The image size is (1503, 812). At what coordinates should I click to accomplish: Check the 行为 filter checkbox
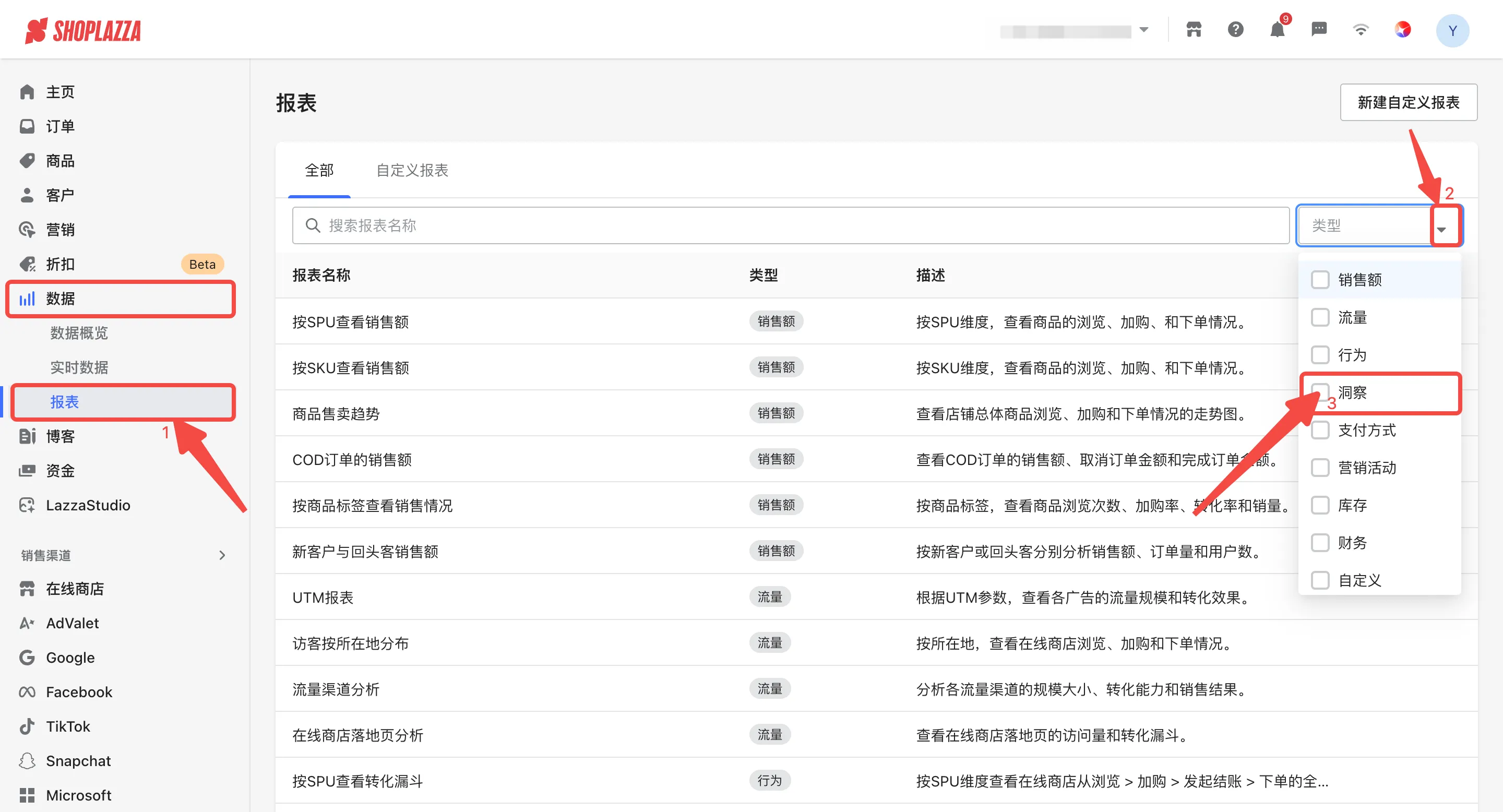(1320, 355)
